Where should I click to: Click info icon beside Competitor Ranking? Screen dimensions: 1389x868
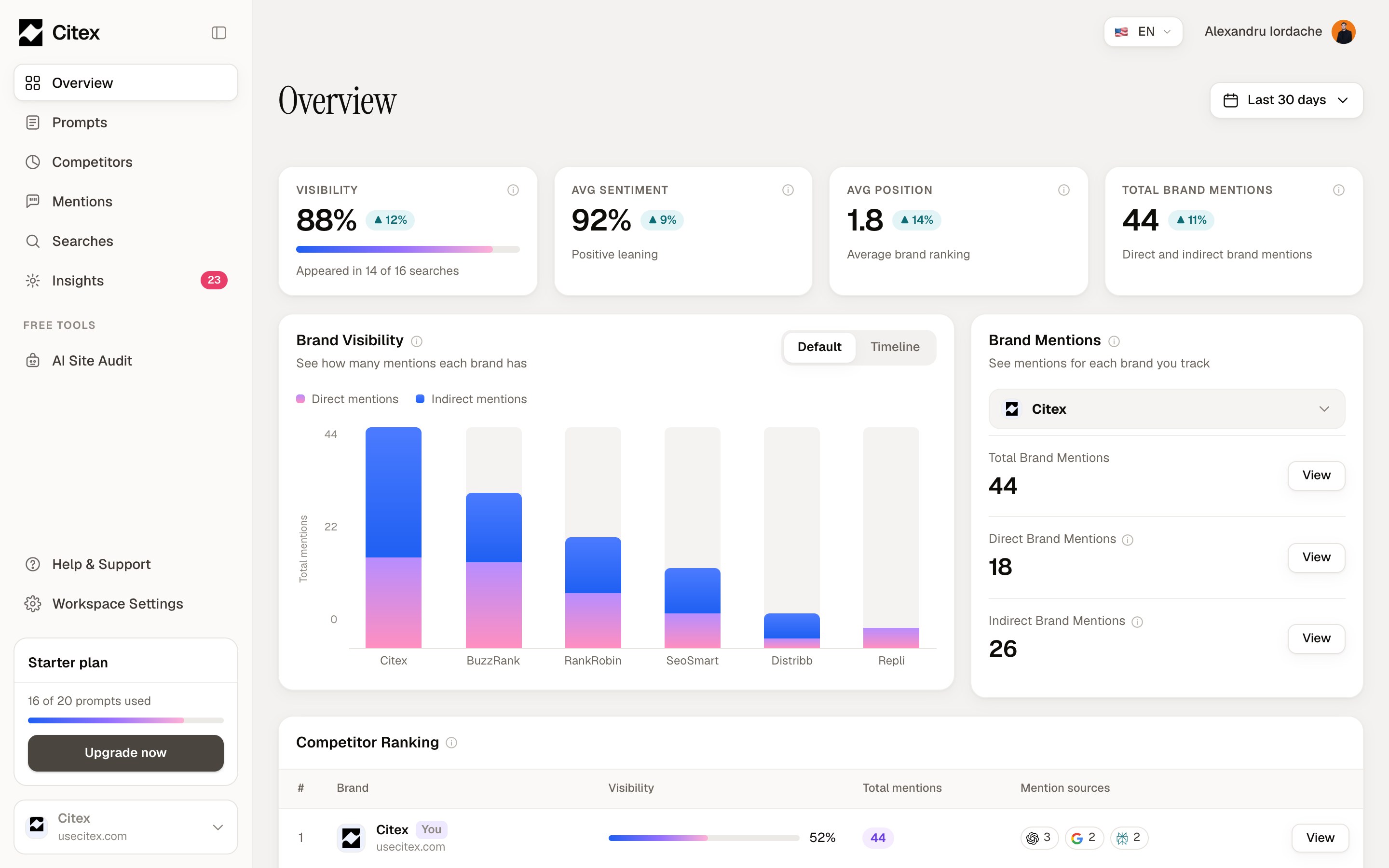[x=452, y=743]
